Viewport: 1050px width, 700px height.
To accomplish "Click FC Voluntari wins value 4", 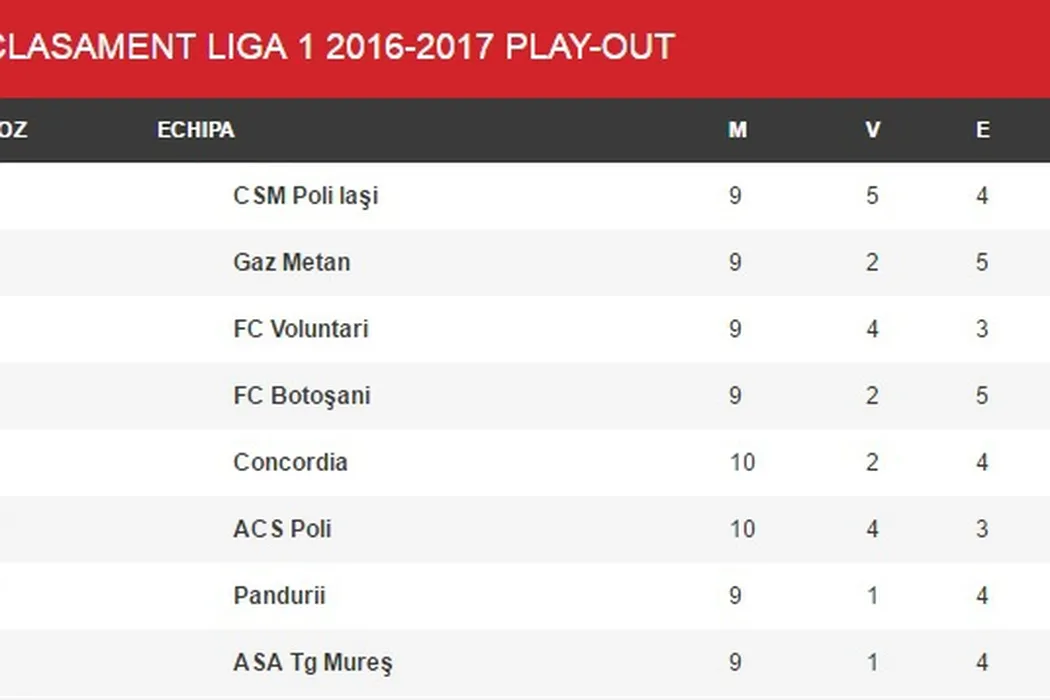I will [x=873, y=329].
